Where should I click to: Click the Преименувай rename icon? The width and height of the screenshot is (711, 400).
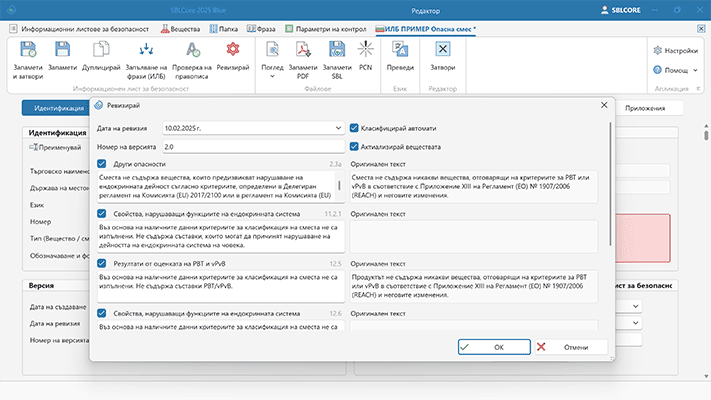[x=34, y=147]
